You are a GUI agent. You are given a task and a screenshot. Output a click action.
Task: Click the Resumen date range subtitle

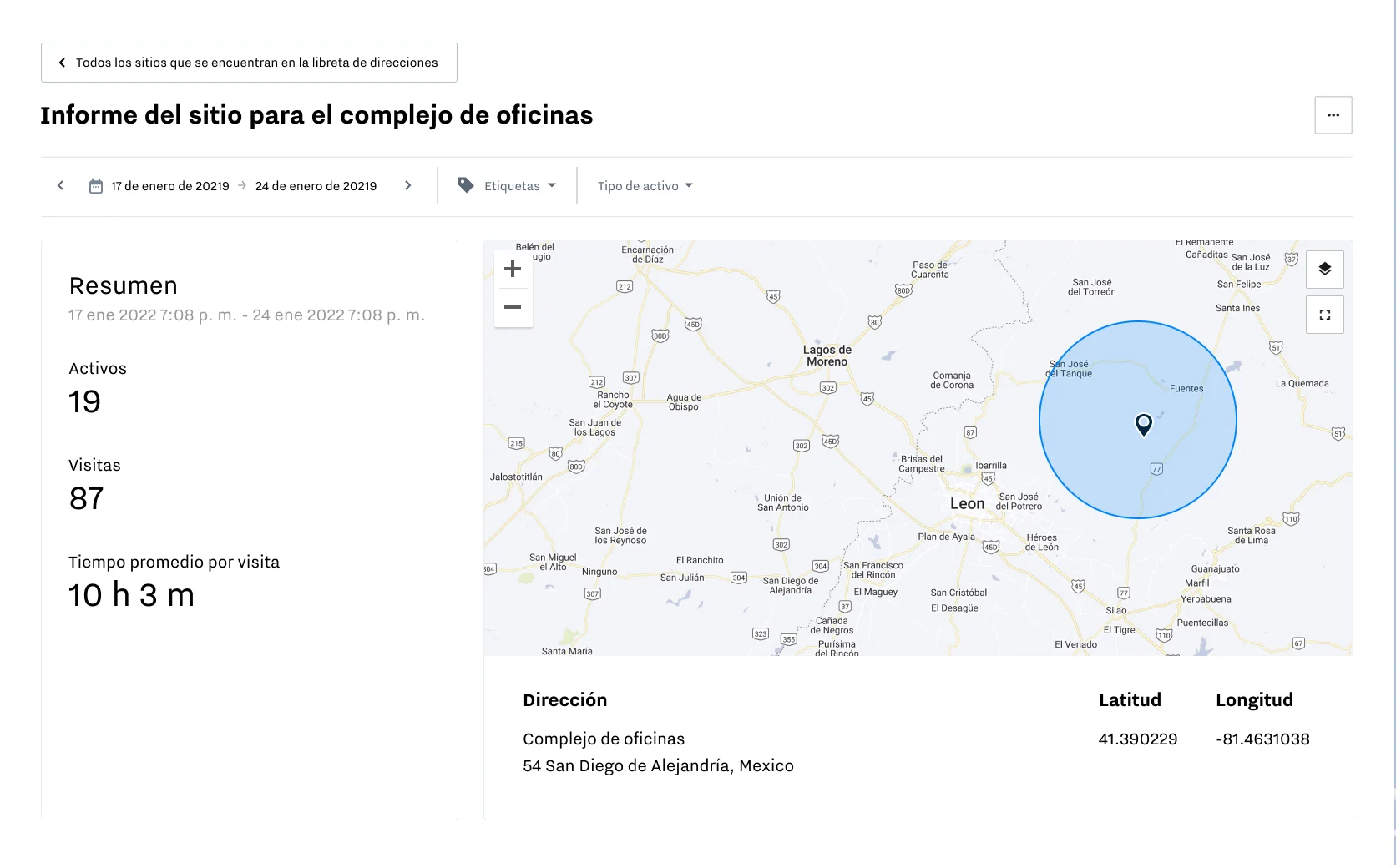tap(247, 315)
